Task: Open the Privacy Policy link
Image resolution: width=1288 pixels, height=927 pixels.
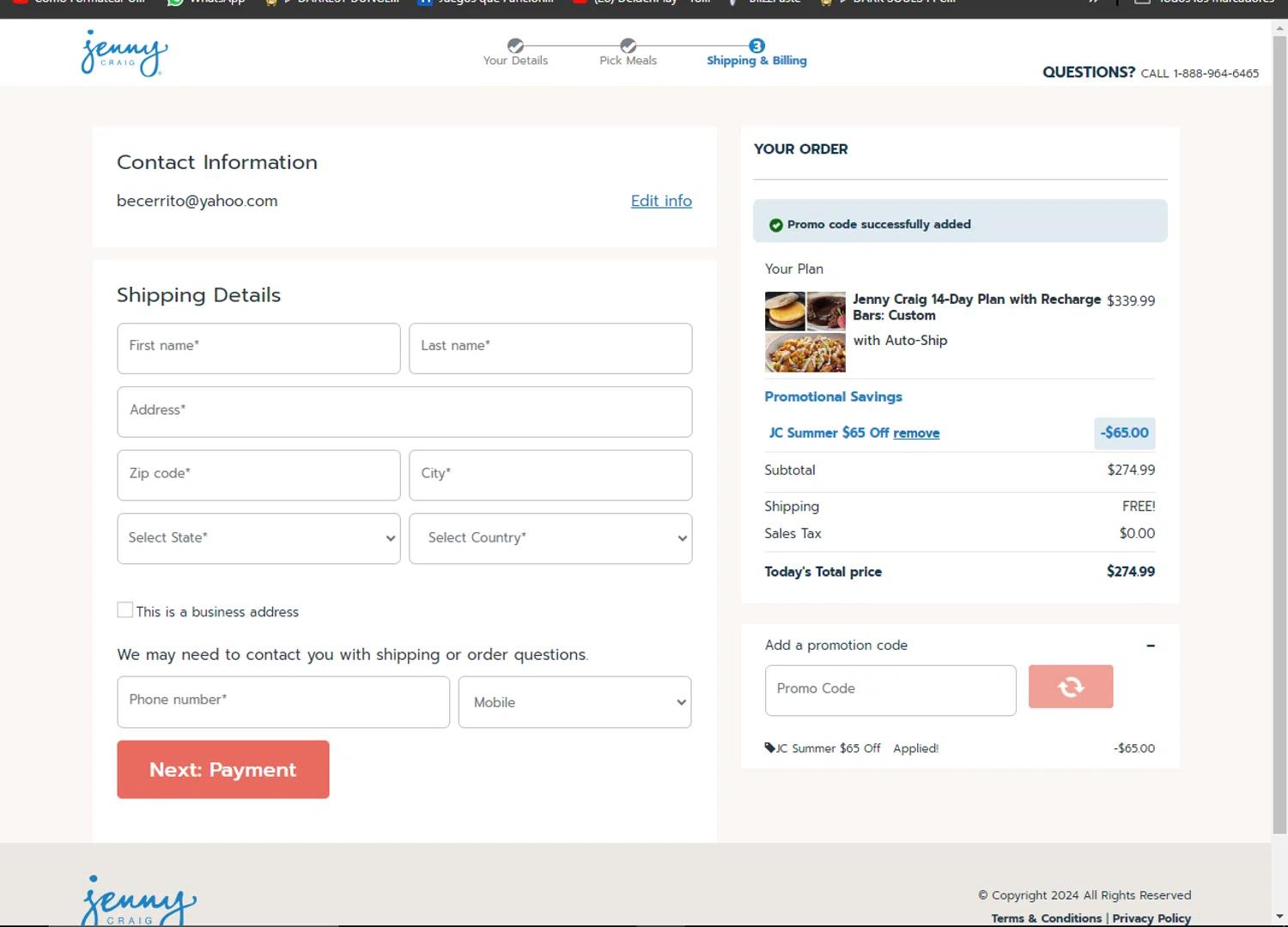Action: coord(1151,918)
